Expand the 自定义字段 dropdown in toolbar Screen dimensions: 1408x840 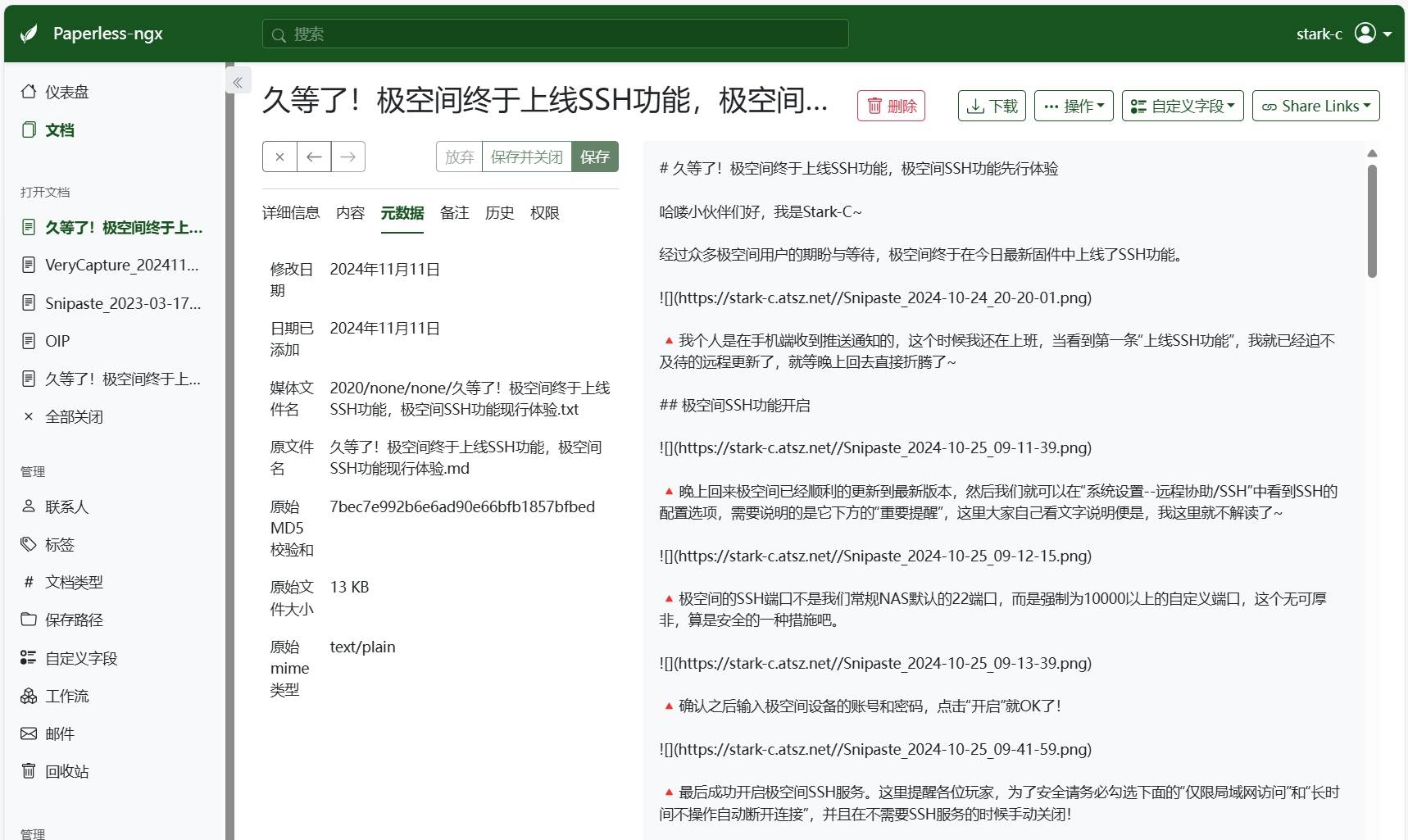point(1183,106)
